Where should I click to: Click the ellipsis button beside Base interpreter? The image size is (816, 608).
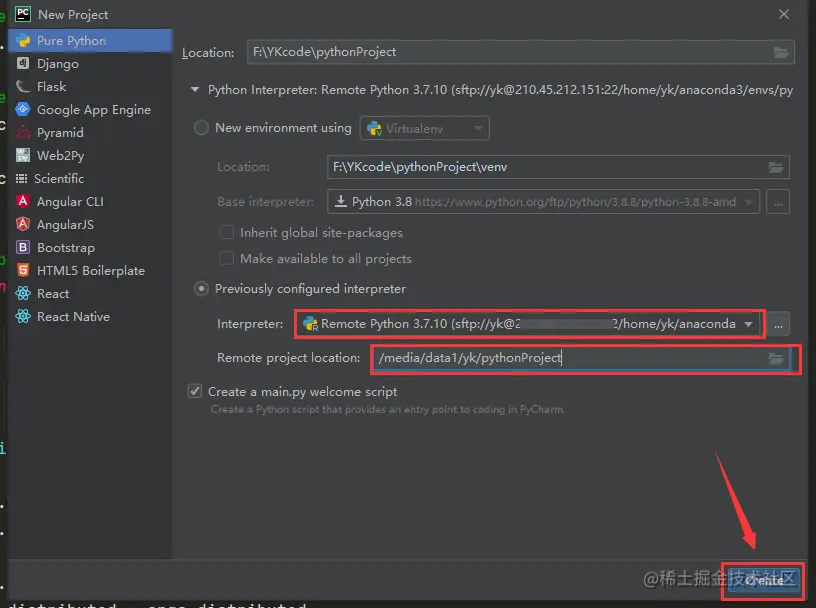[x=778, y=202]
